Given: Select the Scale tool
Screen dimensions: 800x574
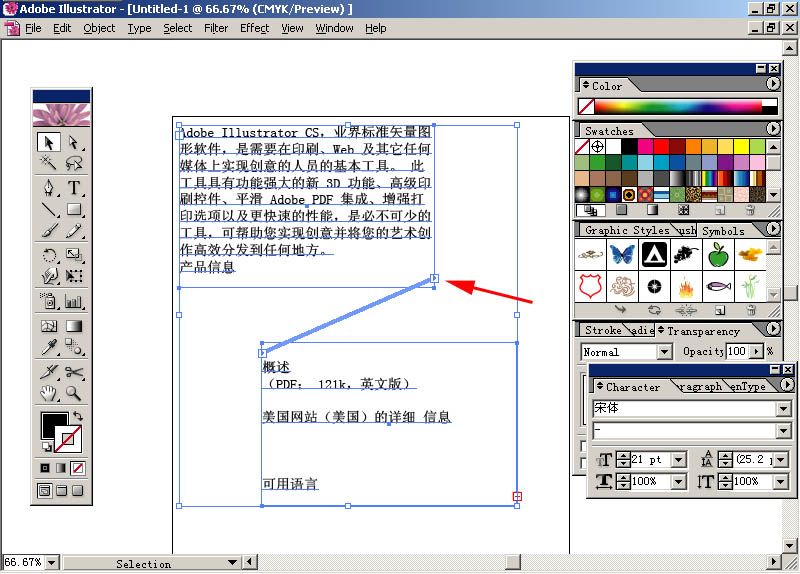Looking at the screenshot, I should 74,255.
